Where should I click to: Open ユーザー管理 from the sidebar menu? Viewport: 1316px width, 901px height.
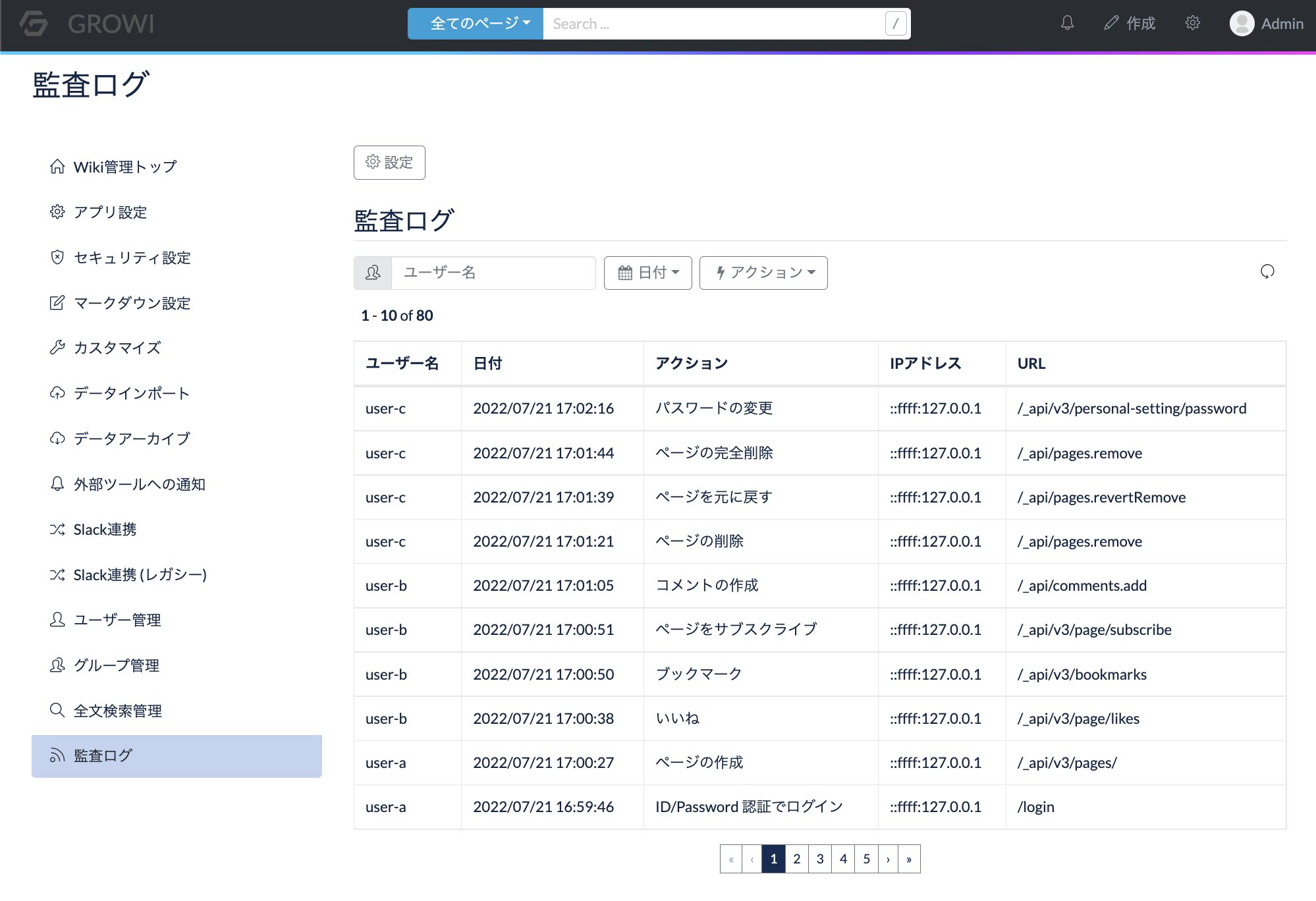(117, 620)
